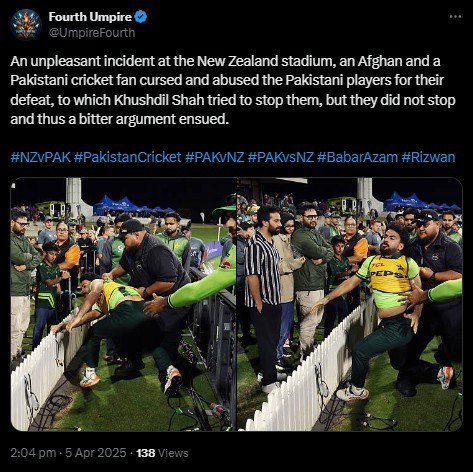Click the 5 Apr 2025 date
Image resolution: width=473 pixels, height=472 pixels.
pos(96,453)
